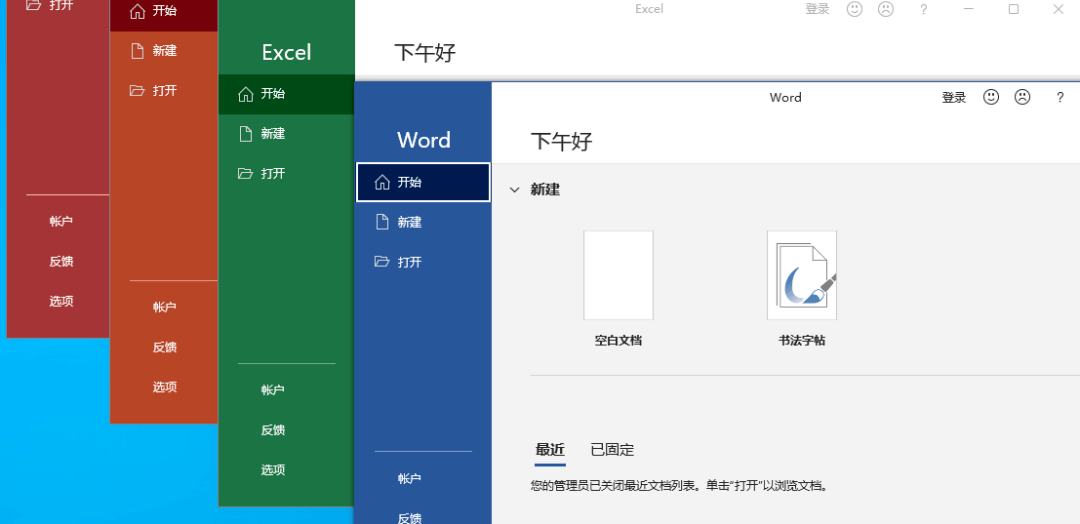Viewport: 1080px width, 524px height.
Task: Click 反馈 in the orange PowerPoint sidebar
Action: [x=165, y=347]
